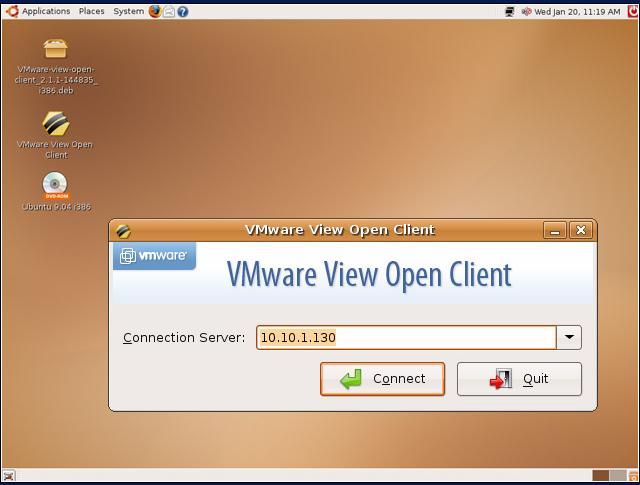Viewport: 640px width, 485px height.
Task: Click the window menu icon in title bar
Action: pyautogui.click(x=123, y=231)
